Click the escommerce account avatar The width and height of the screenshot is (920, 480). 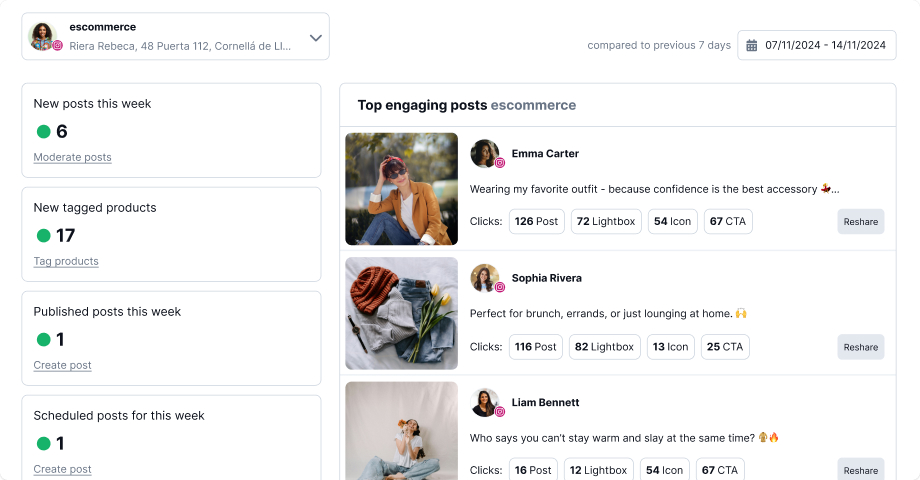(42, 36)
